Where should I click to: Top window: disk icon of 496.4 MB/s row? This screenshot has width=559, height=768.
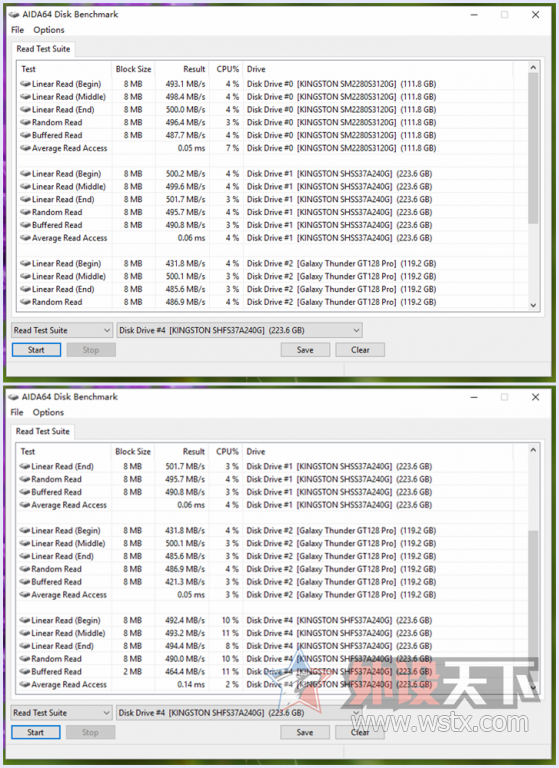tap(25, 122)
